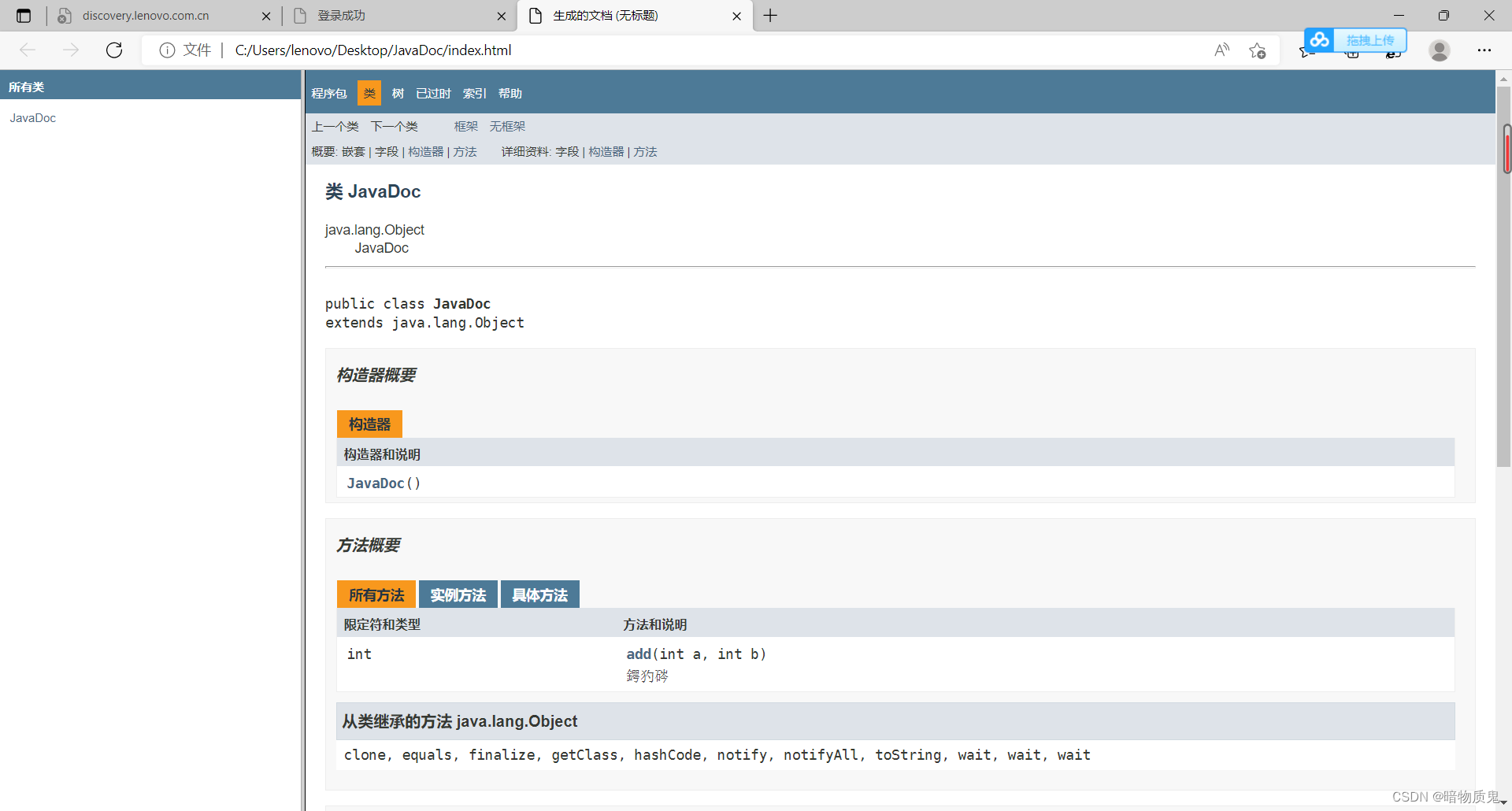Open a new browser tab

(x=770, y=16)
